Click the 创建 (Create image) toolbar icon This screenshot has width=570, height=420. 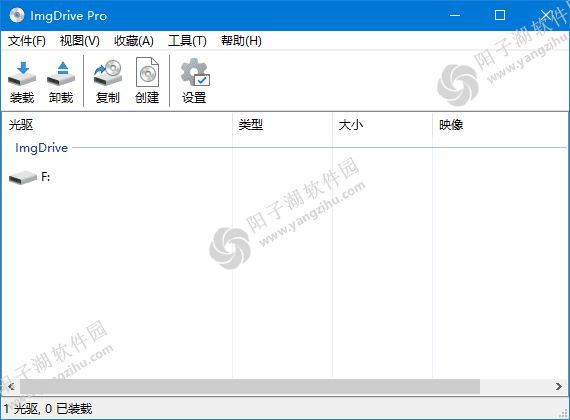147,72
